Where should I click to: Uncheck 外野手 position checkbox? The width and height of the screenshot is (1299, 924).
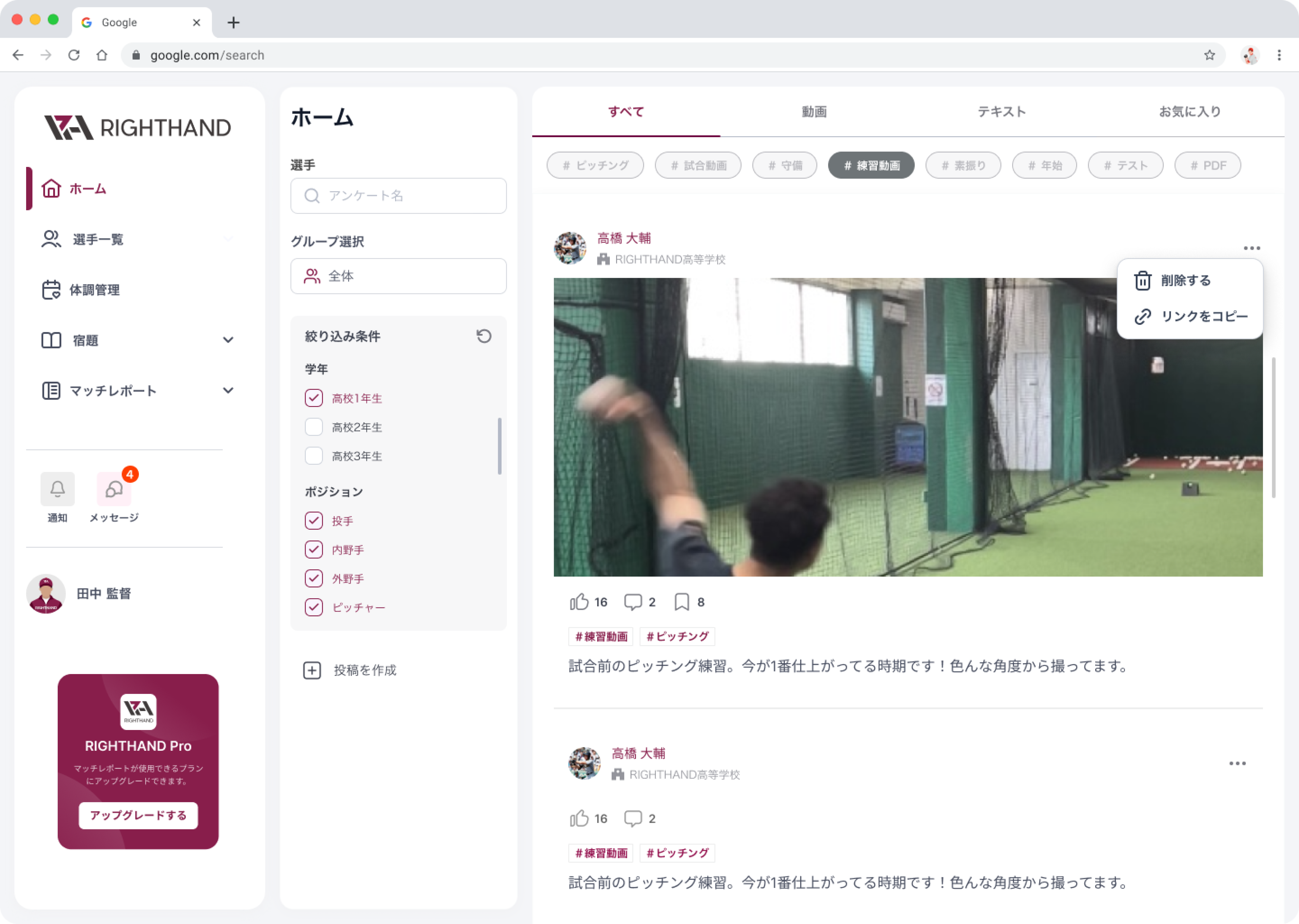[314, 579]
